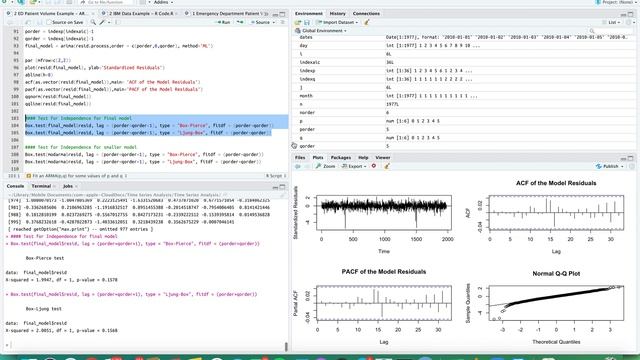The width and height of the screenshot is (640, 360).
Task: Click the Run button
Action: coord(223,22)
